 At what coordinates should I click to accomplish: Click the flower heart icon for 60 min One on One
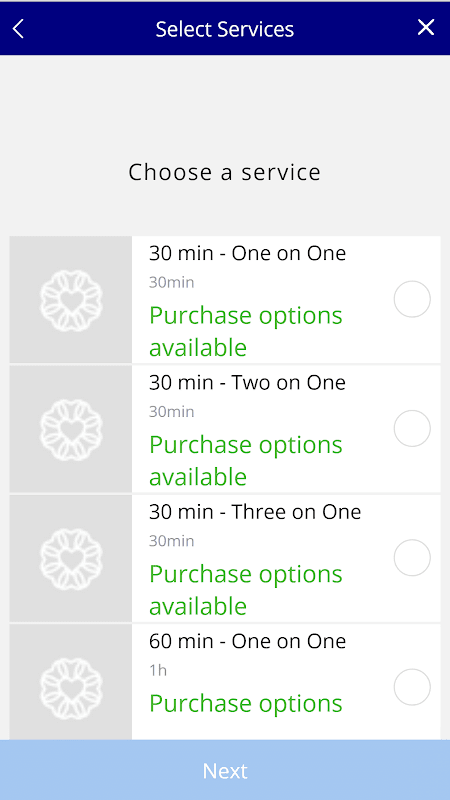pos(71,688)
